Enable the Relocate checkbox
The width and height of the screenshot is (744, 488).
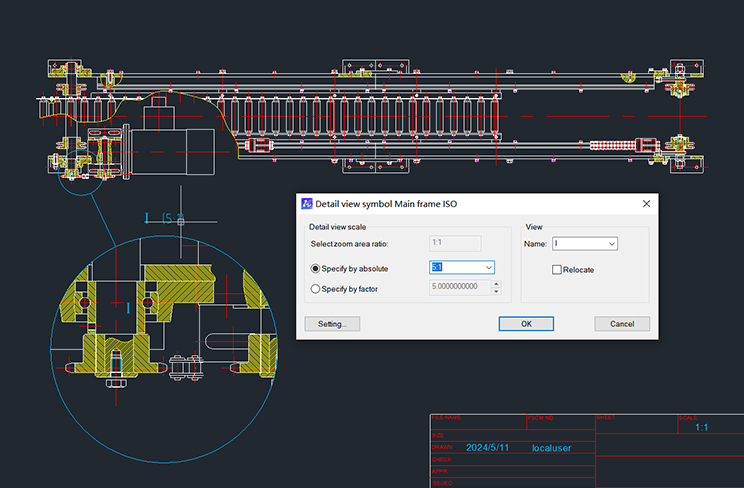point(557,269)
